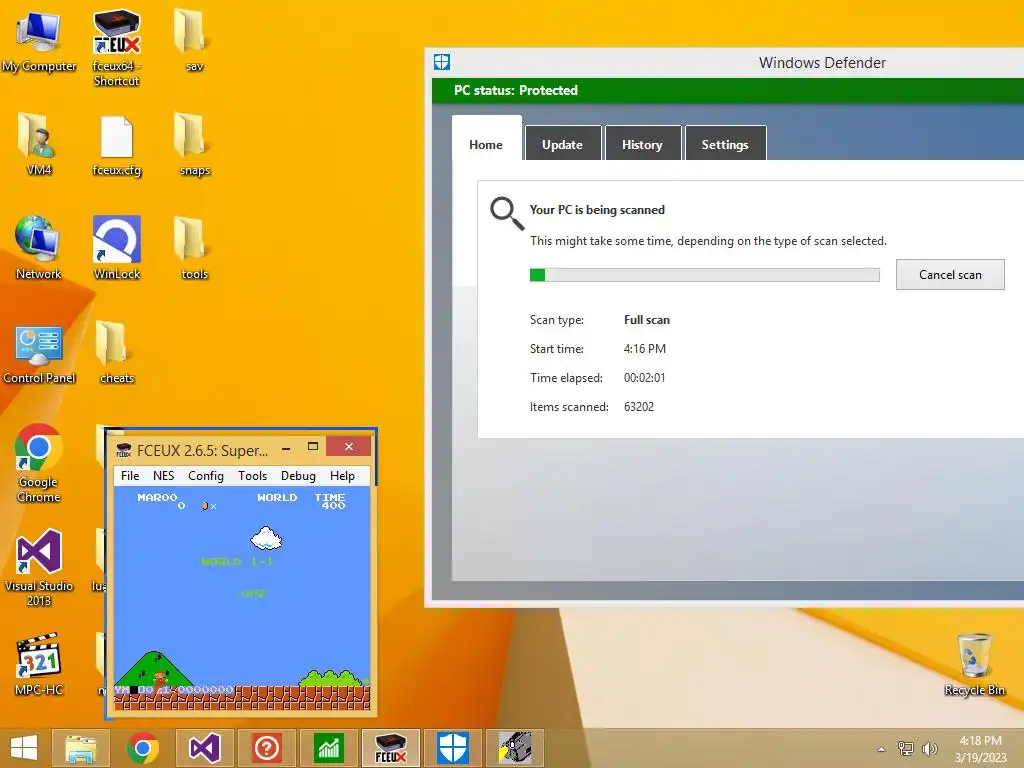Open File Explorer from the taskbar
The height and width of the screenshot is (768, 1024).
click(x=81, y=747)
